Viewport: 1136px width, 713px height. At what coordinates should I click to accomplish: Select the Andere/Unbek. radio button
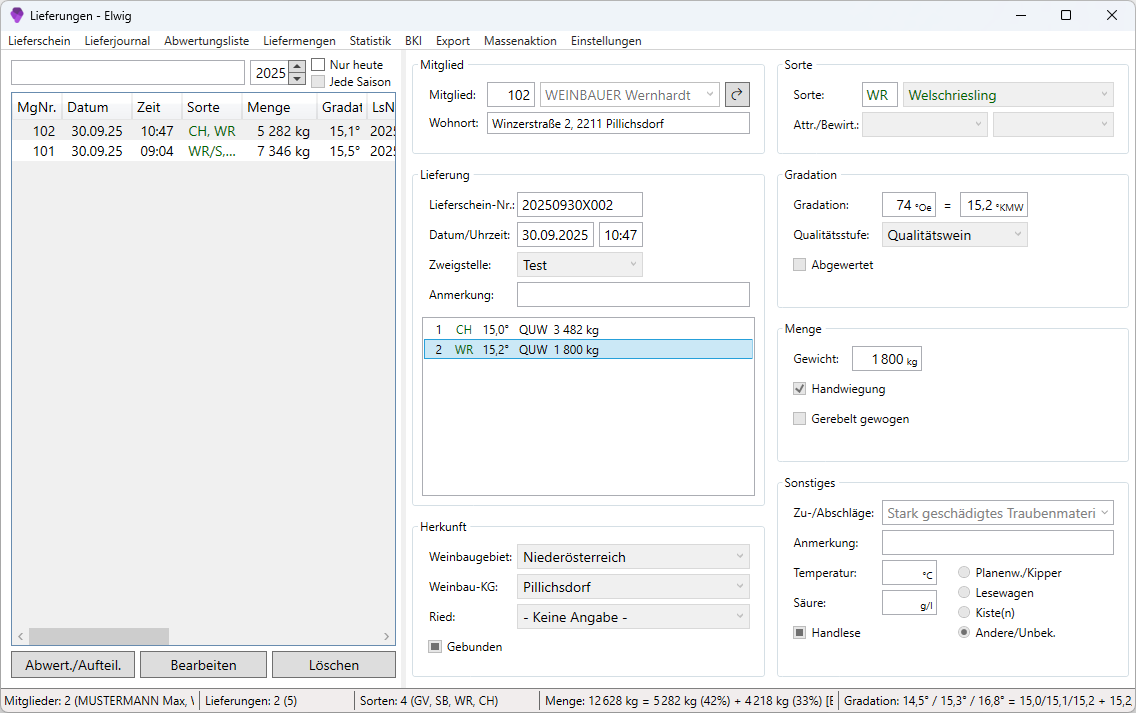pyautogui.click(x=964, y=632)
